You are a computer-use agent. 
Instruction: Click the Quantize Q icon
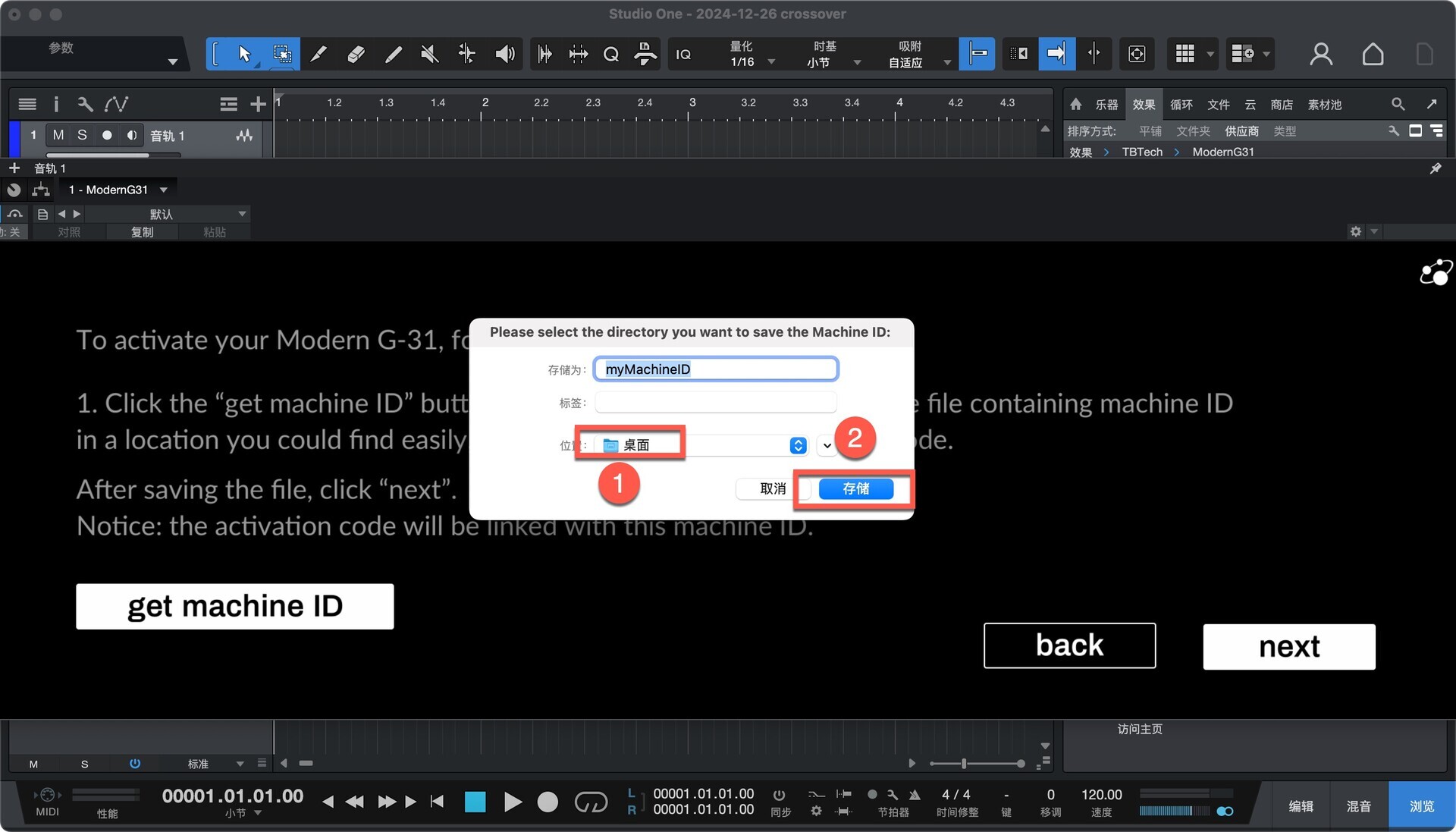pyautogui.click(x=611, y=54)
